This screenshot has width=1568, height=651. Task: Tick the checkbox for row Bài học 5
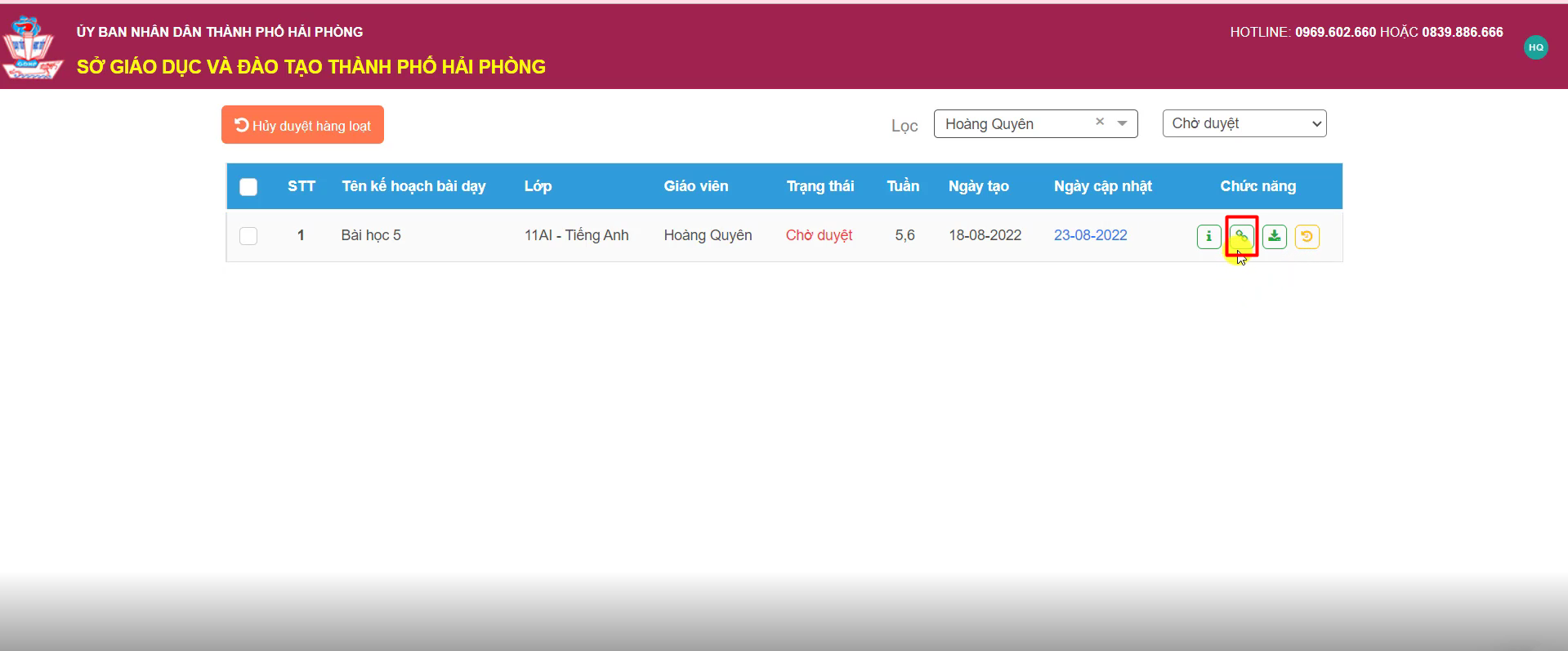click(248, 235)
